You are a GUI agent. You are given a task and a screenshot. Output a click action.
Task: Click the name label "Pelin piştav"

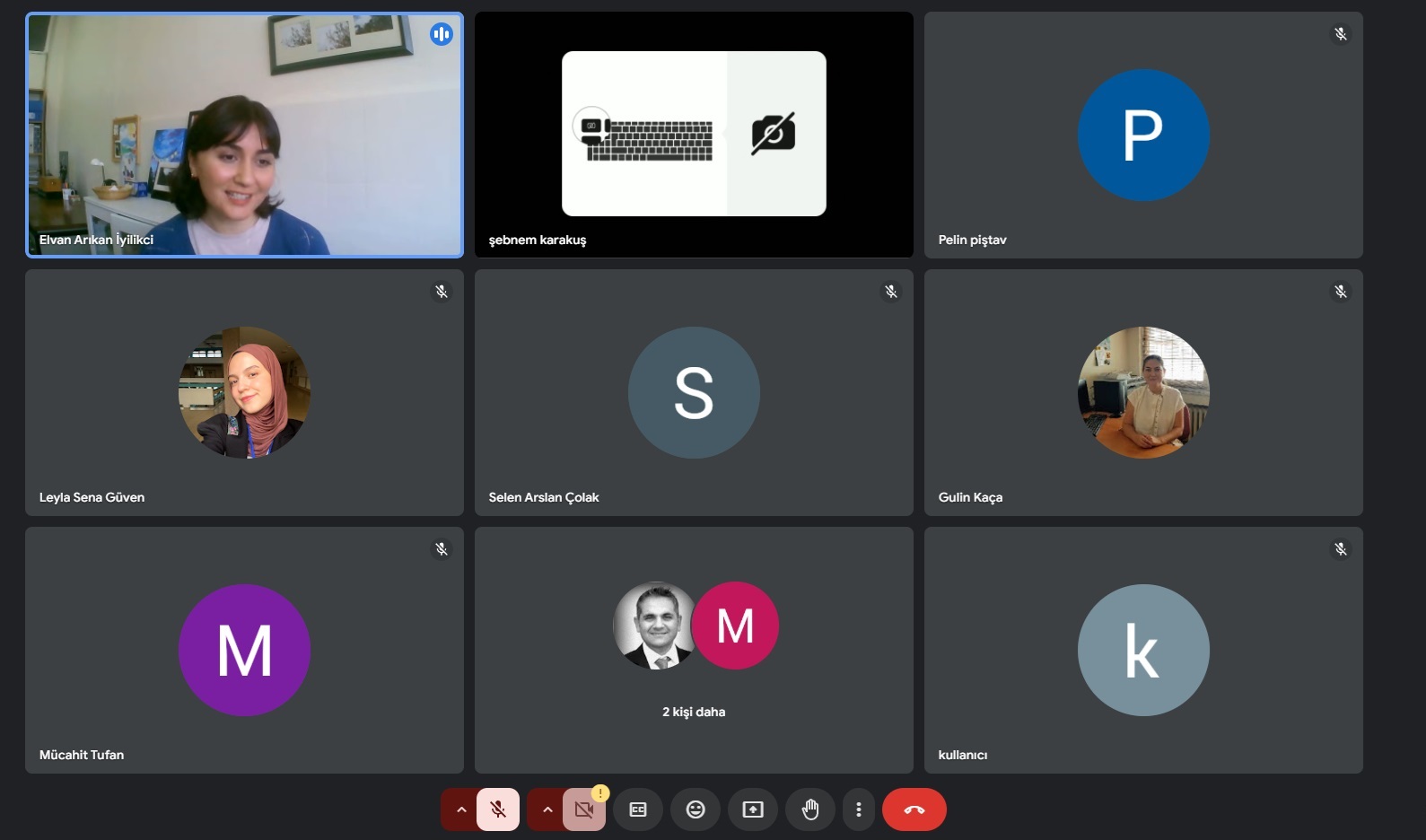pos(973,240)
